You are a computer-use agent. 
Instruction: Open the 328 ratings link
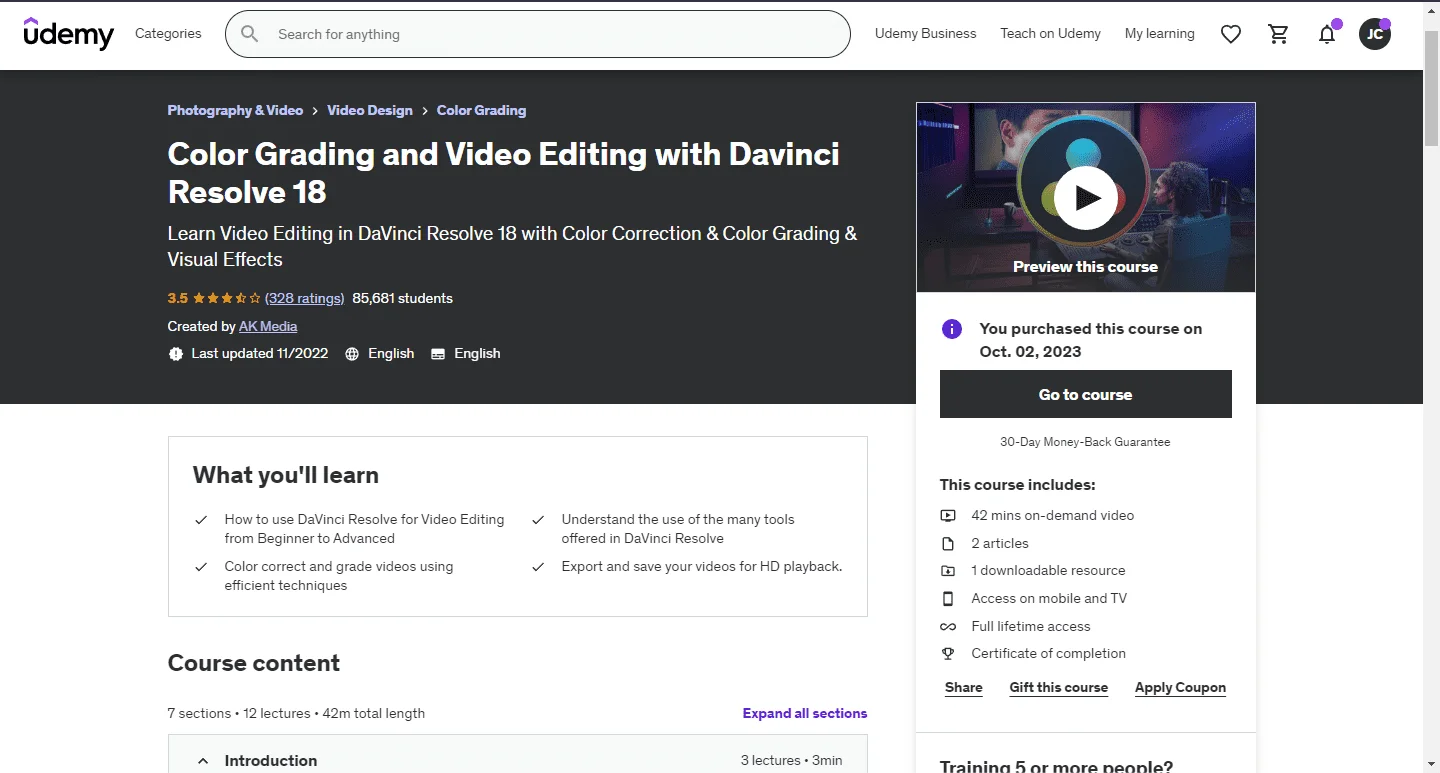pyautogui.click(x=305, y=298)
